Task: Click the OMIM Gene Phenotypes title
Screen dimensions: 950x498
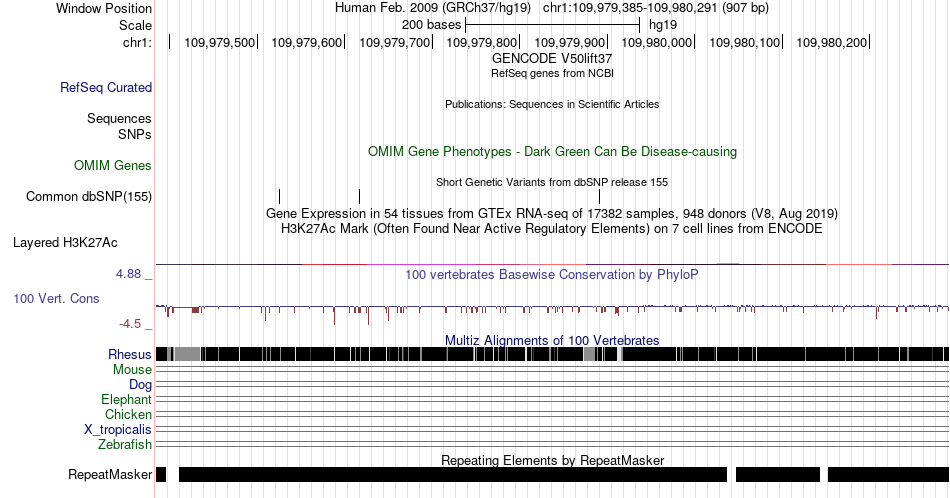Action: click(x=552, y=151)
